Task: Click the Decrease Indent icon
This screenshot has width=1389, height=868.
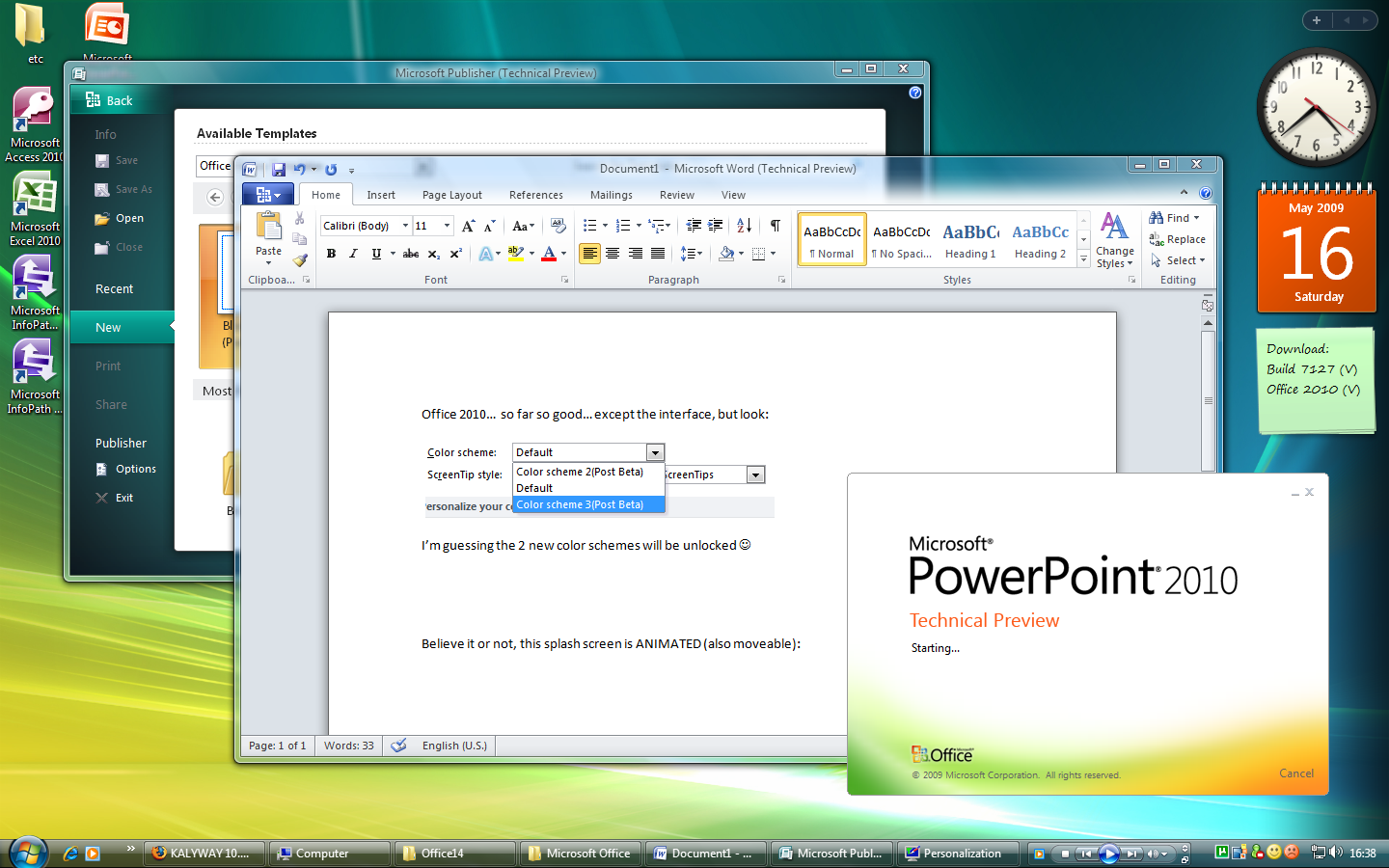Action: coord(694,226)
